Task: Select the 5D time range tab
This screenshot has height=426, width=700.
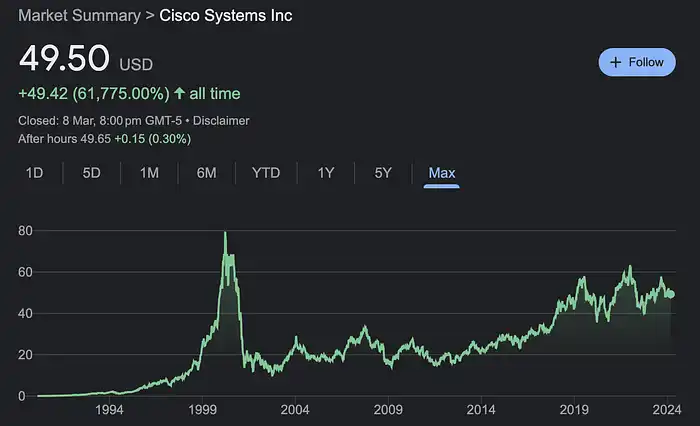Action: (x=92, y=173)
